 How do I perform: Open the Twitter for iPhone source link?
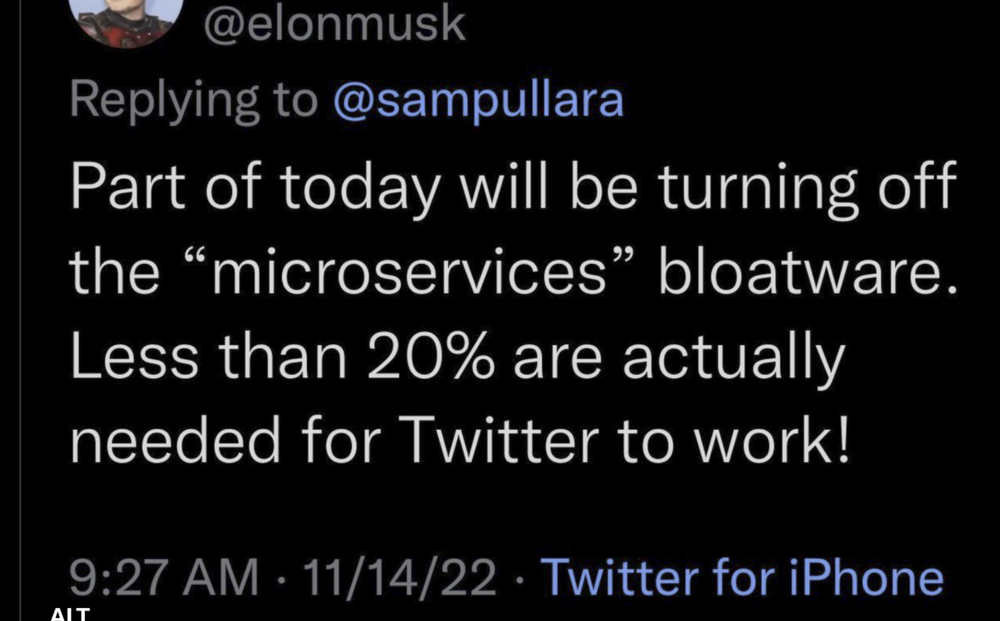point(742,578)
